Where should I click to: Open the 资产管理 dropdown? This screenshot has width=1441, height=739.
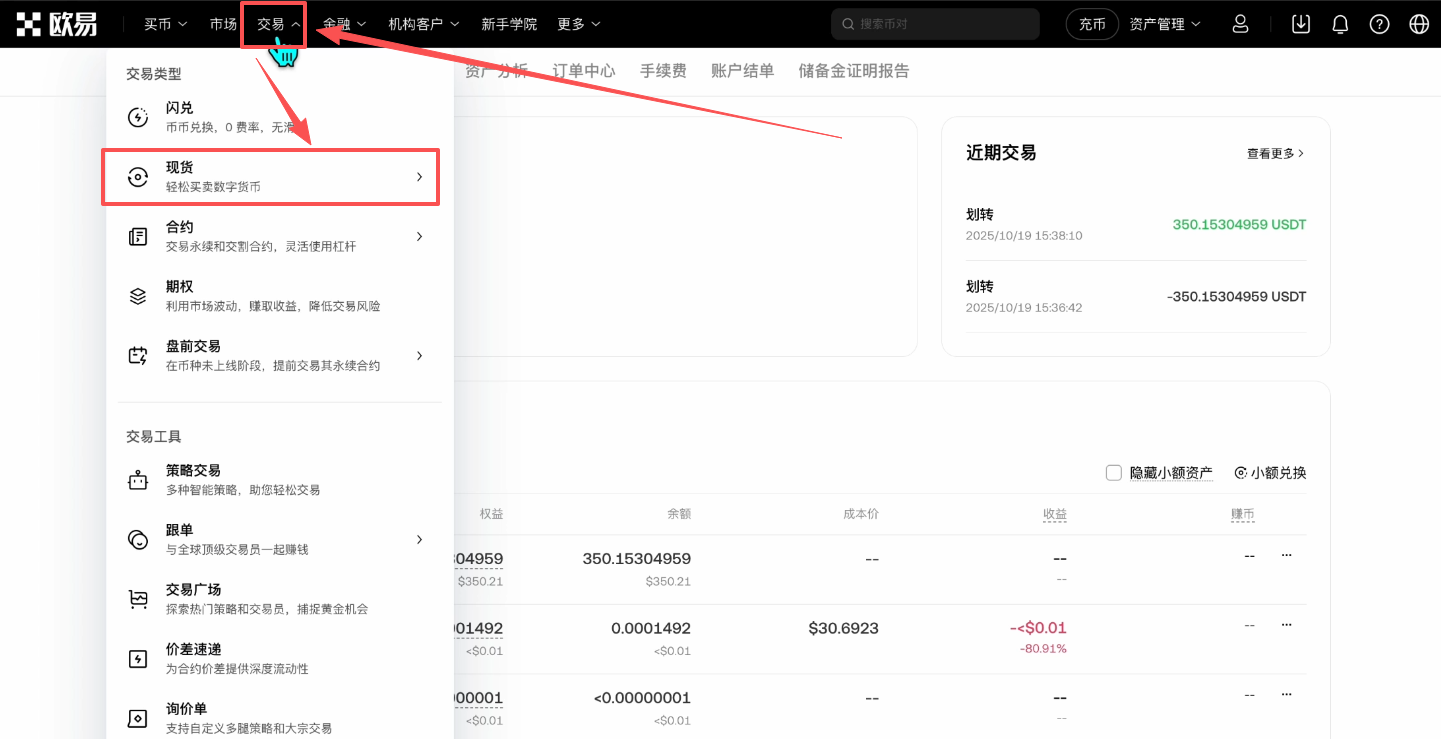tap(1163, 23)
